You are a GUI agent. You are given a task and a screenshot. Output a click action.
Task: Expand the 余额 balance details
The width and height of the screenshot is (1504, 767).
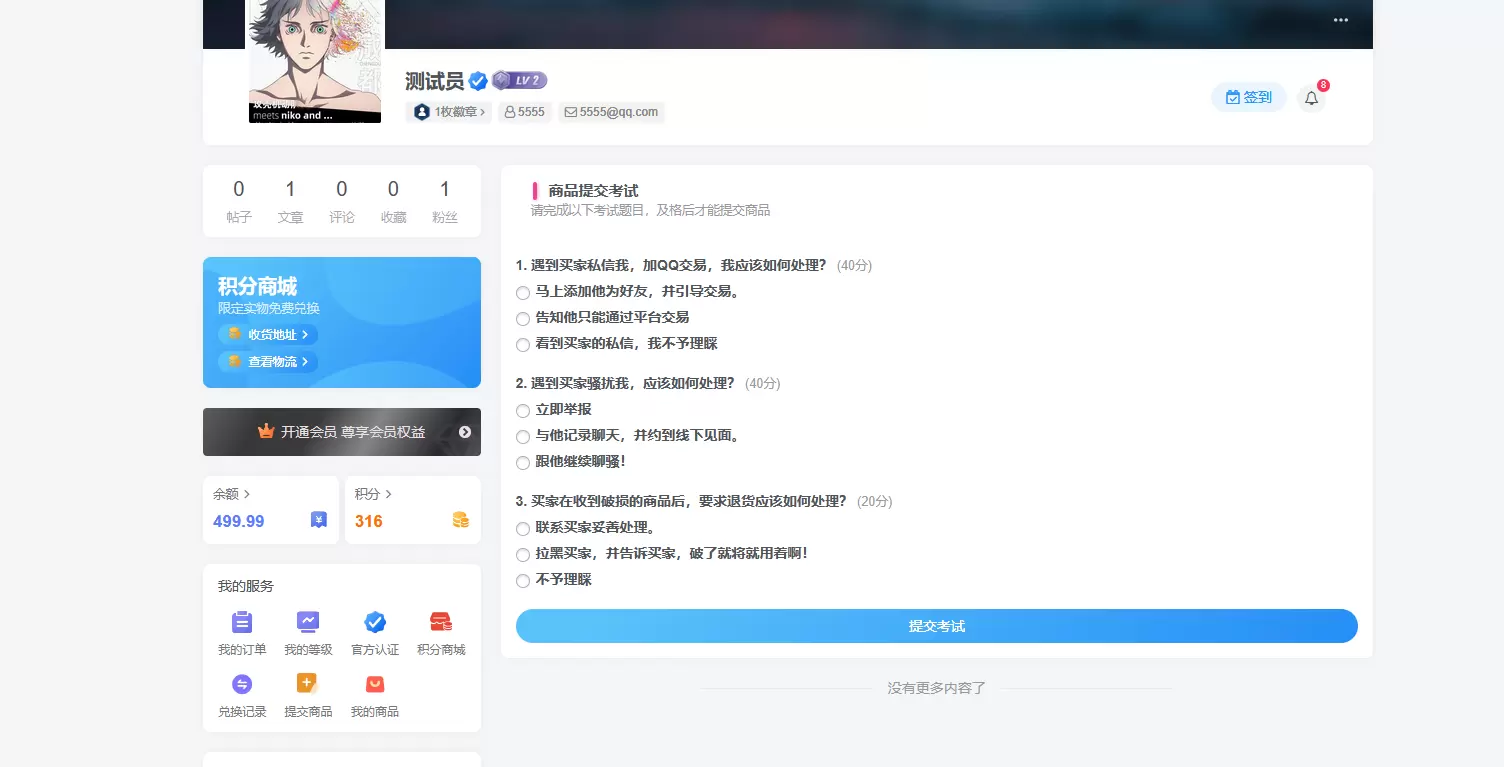(232, 494)
